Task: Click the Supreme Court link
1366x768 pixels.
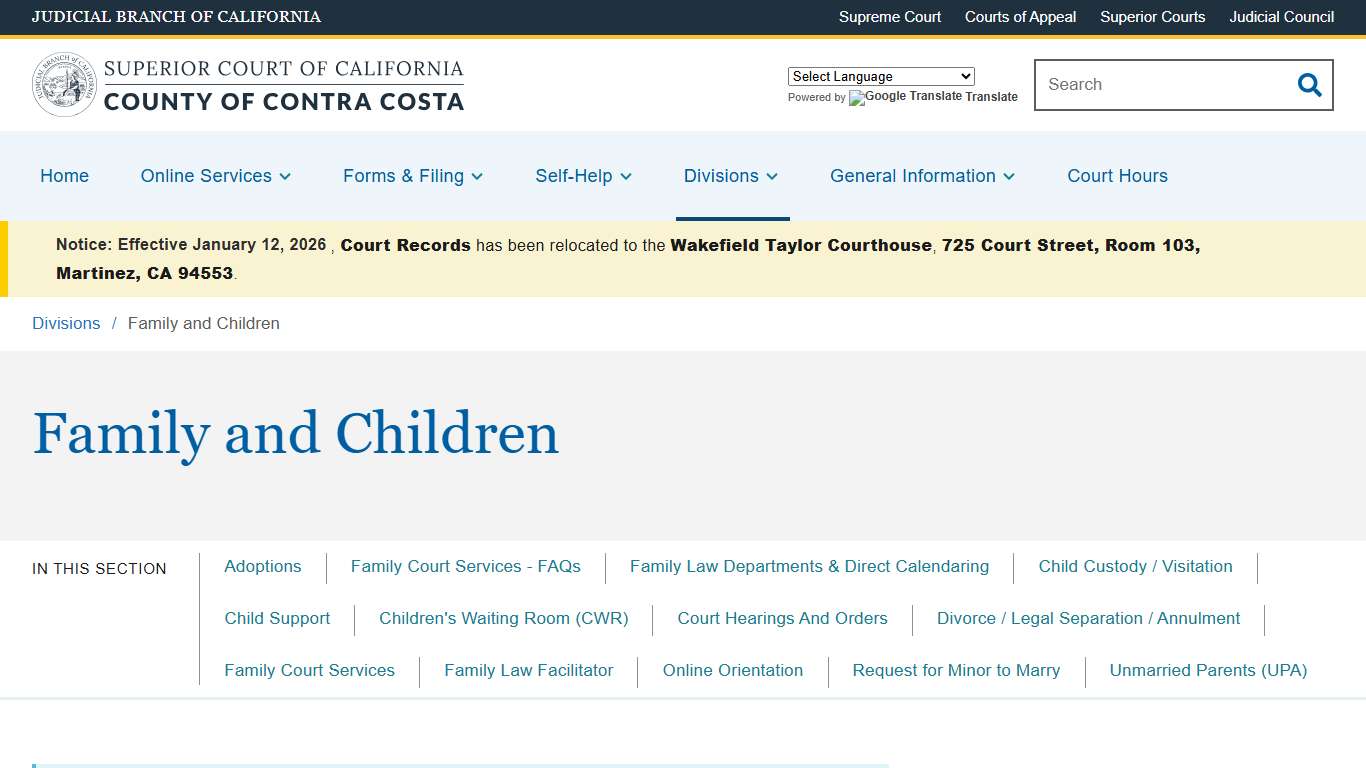Action: coord(889,17)
